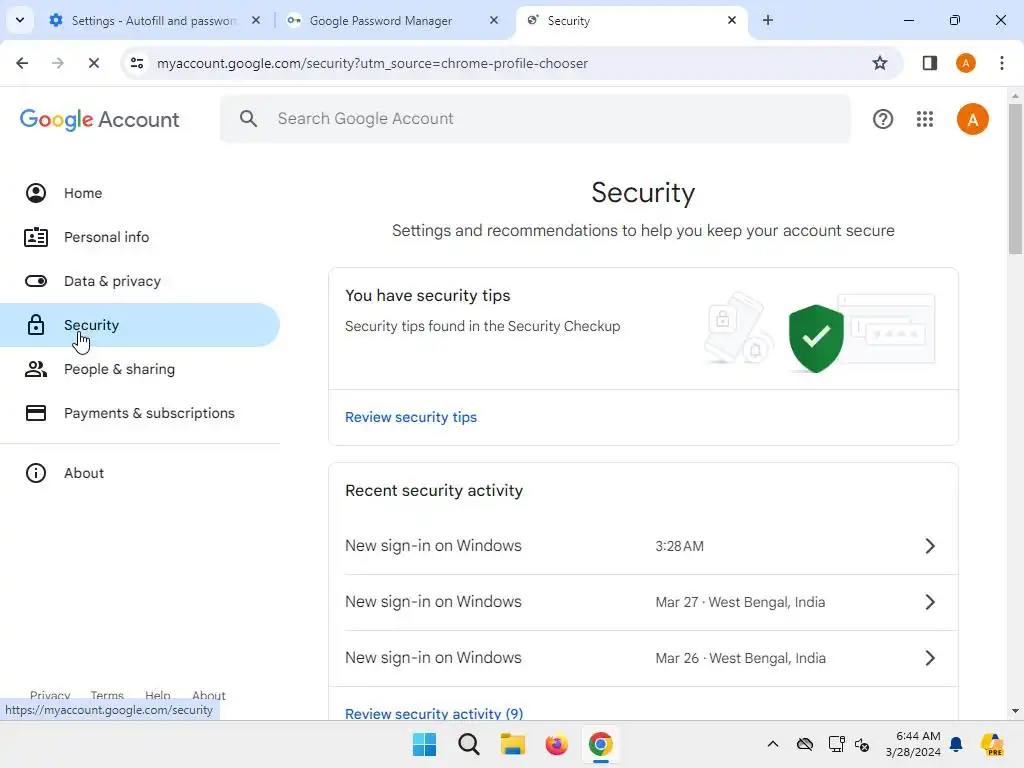Open People & sharing
The height and width of the screenshot is (768, 1024).
coord(140,369)
